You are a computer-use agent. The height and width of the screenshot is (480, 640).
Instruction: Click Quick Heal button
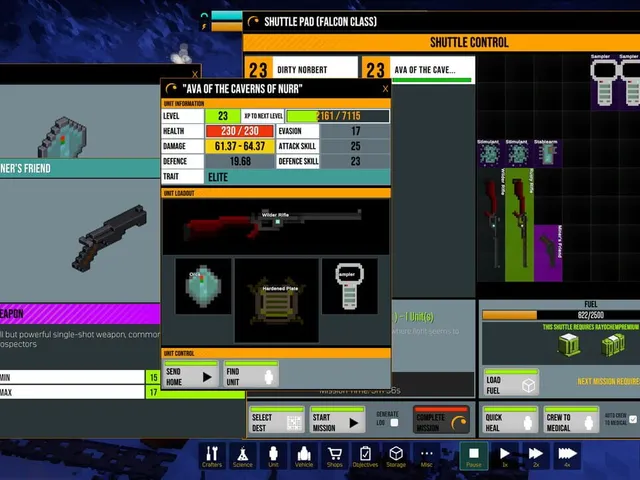click(511, 420)
